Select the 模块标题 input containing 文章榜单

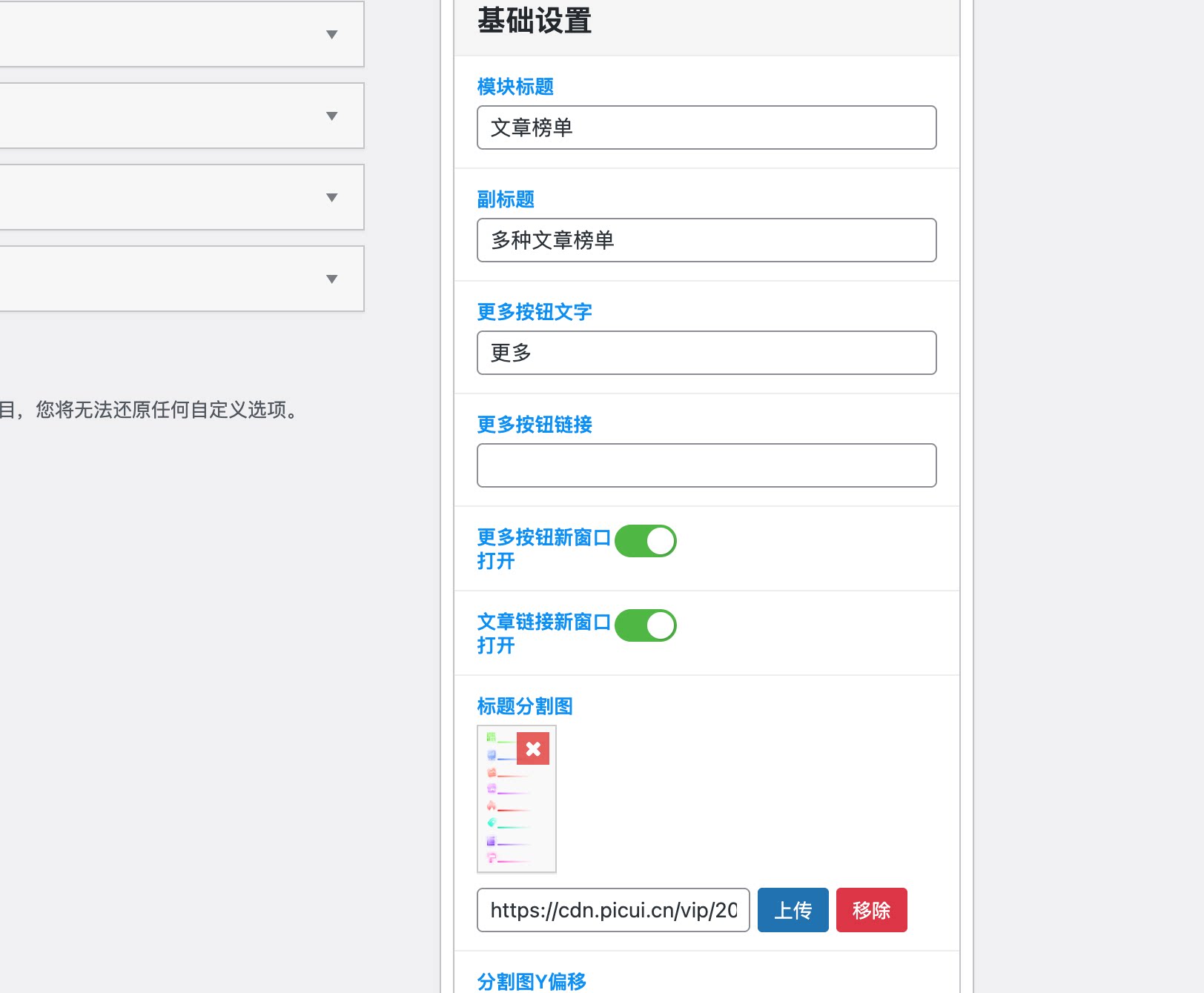[x=706, y=127]
